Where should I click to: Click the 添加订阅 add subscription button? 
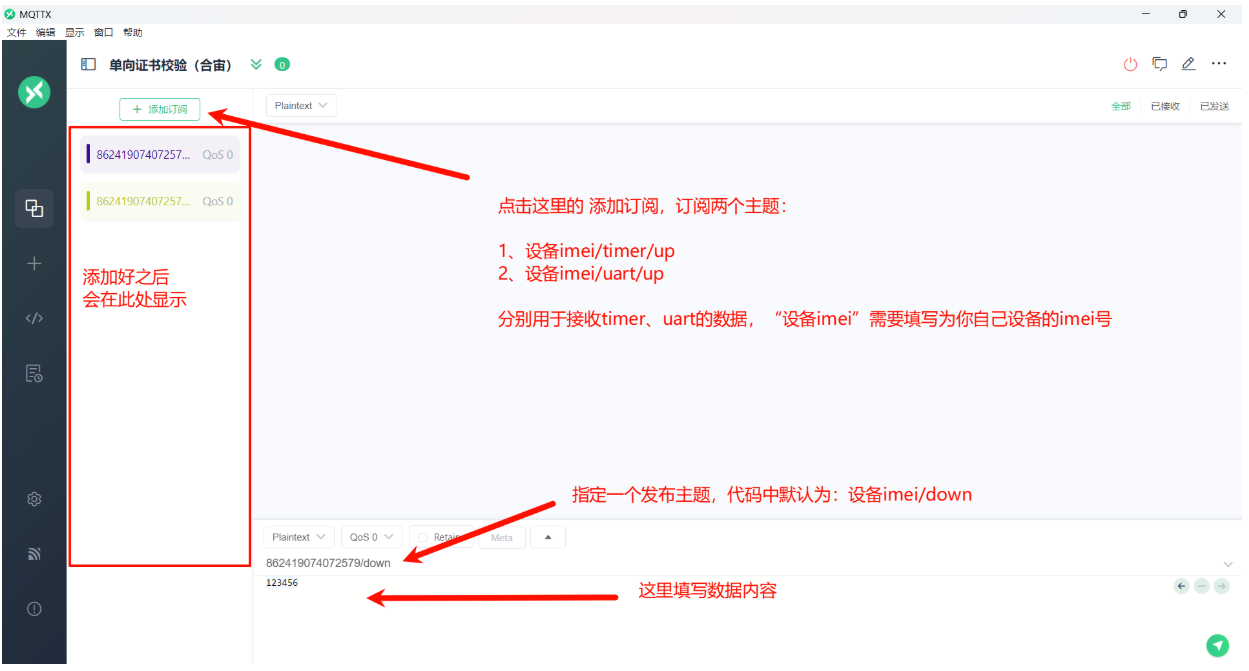point(160,109)
